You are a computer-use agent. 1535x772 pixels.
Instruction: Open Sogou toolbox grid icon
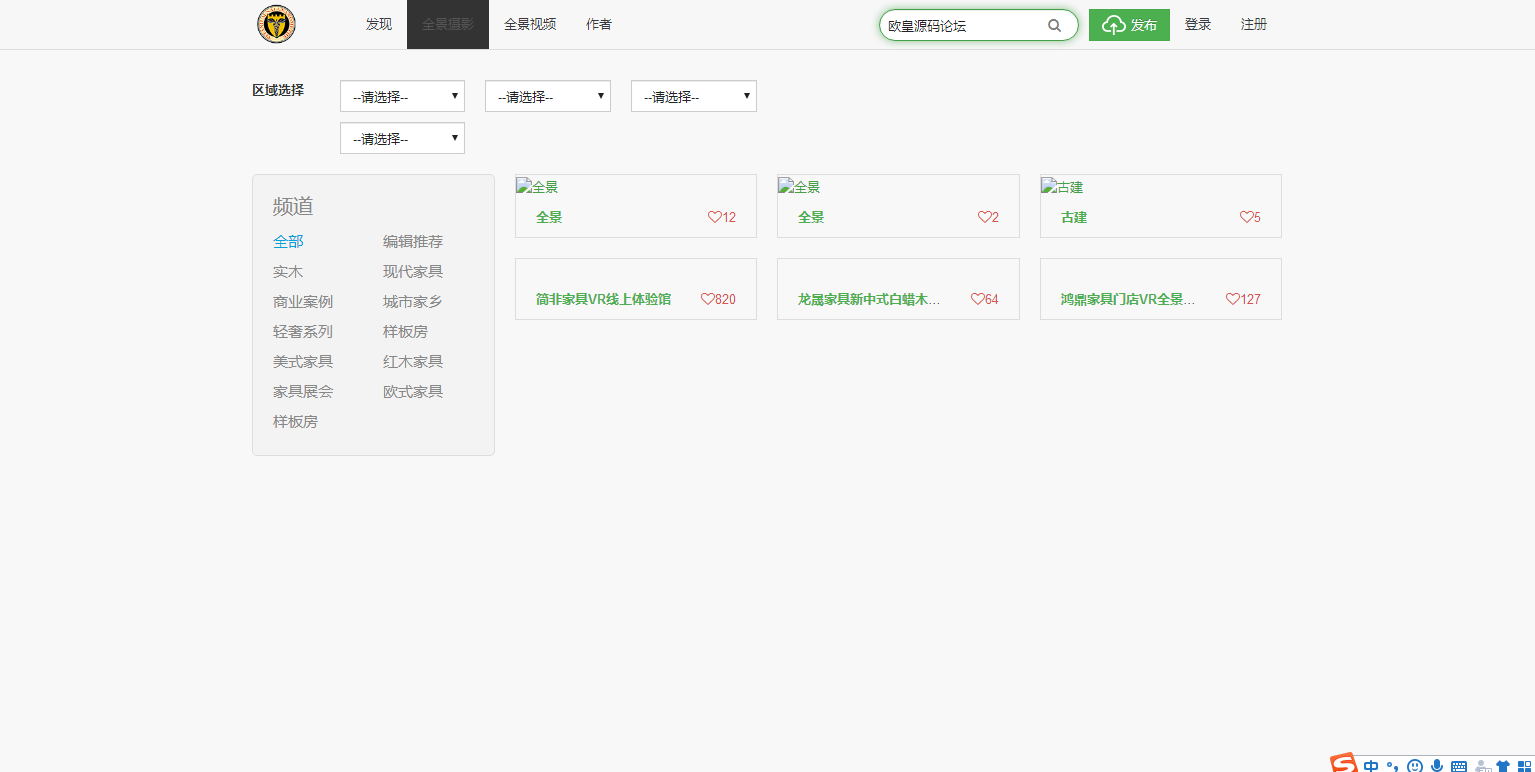[1526, 765]
